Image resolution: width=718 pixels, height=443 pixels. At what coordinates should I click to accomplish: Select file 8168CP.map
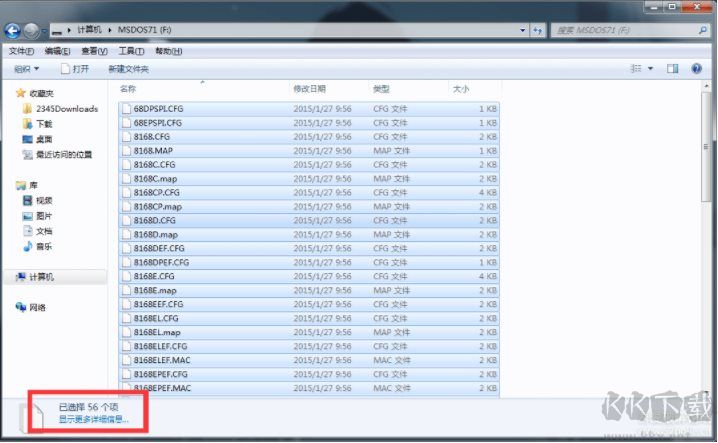(309, 207)
